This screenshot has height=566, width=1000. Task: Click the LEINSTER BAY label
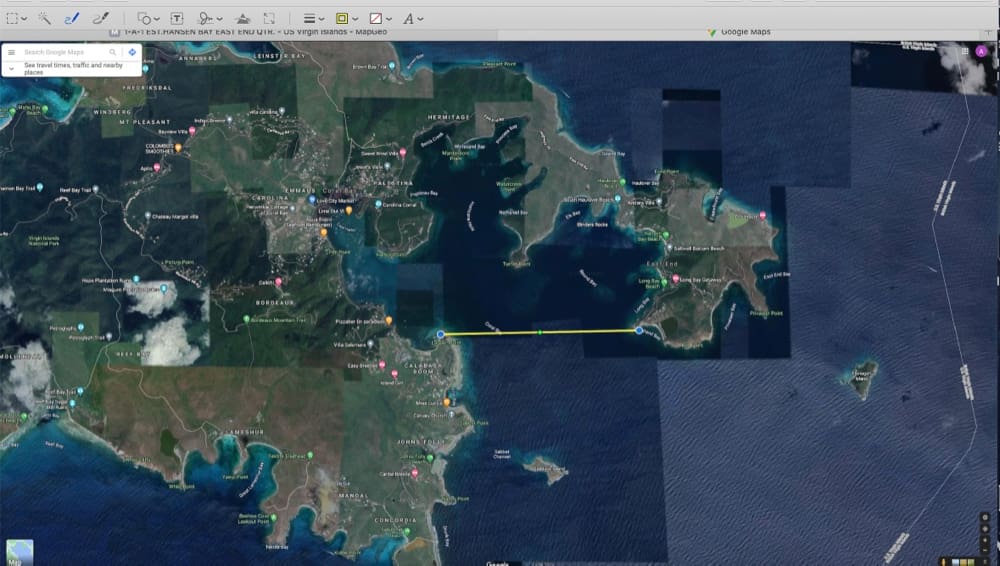279,56
